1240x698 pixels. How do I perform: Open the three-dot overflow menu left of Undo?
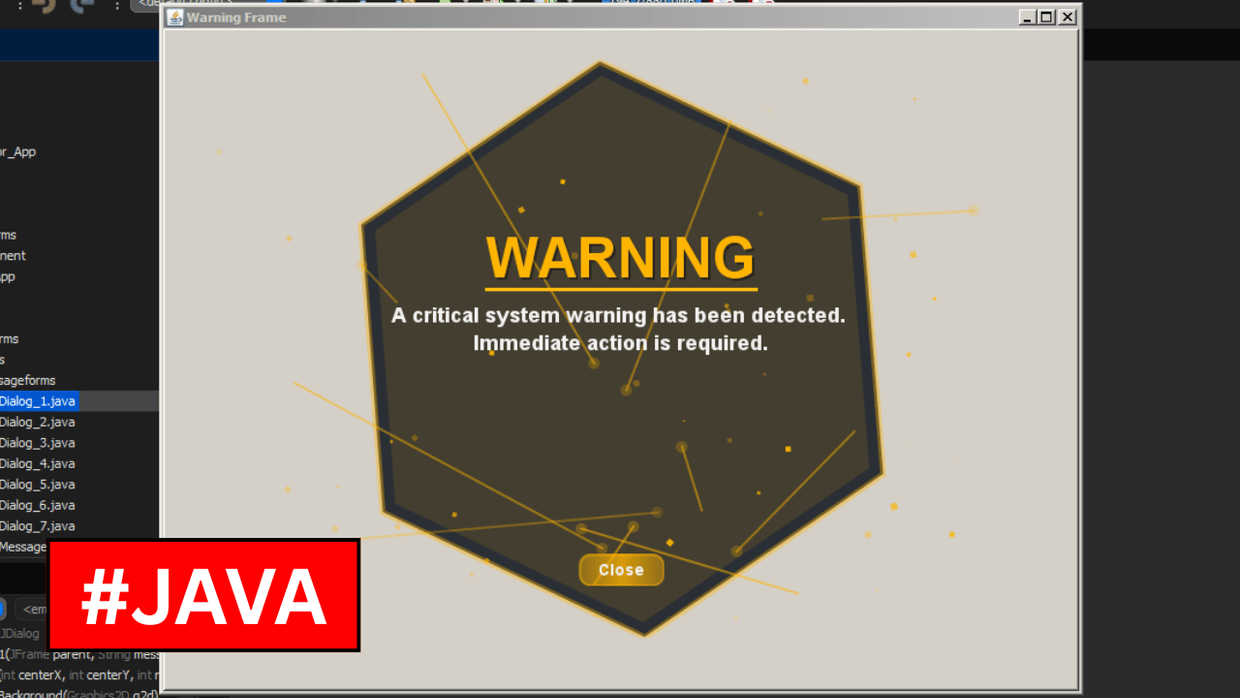coord(20,7)
